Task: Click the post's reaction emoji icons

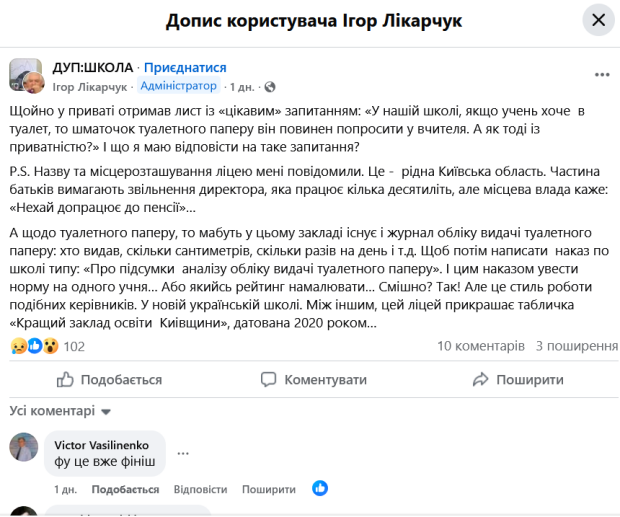Action: point(34,346)
